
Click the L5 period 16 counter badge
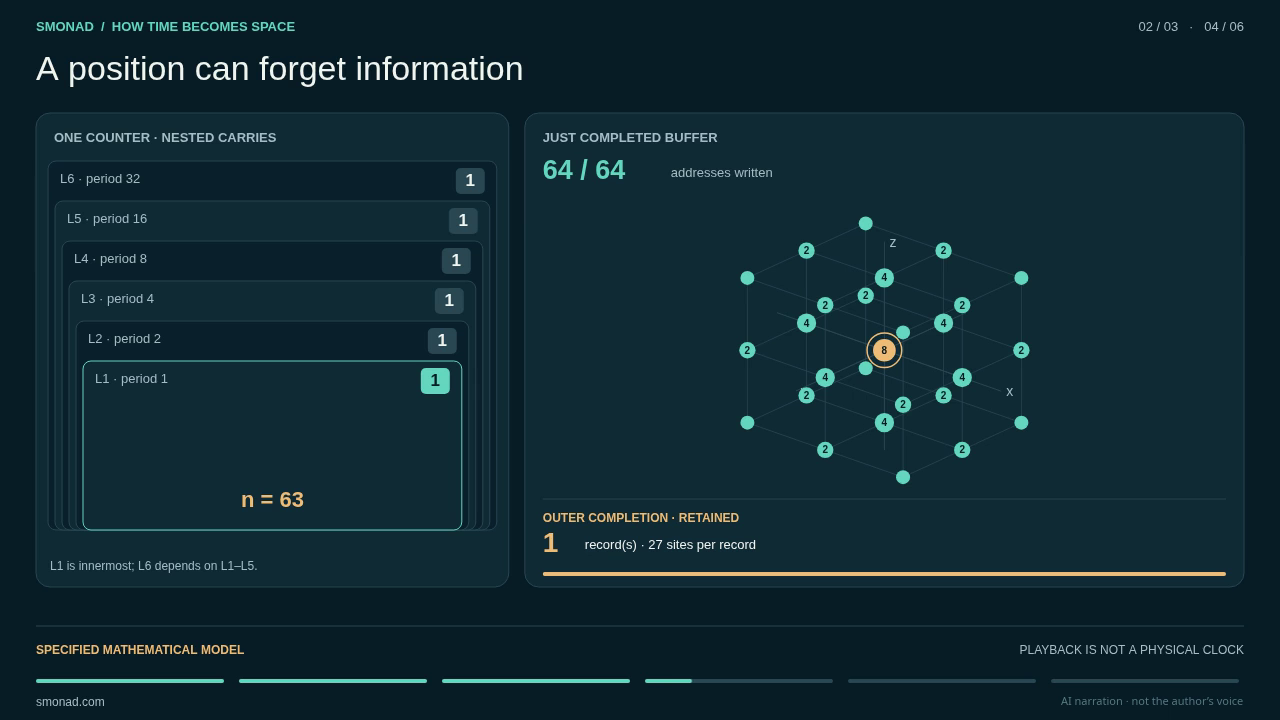point(463,221)
